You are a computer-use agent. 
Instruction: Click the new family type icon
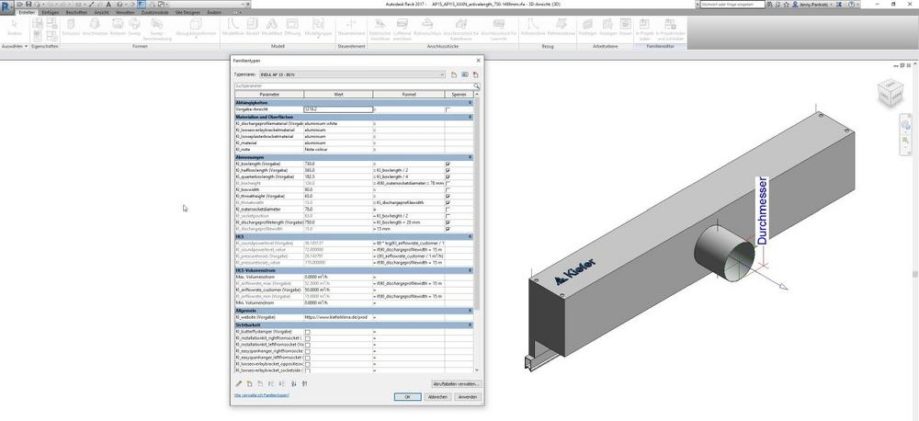453,74
